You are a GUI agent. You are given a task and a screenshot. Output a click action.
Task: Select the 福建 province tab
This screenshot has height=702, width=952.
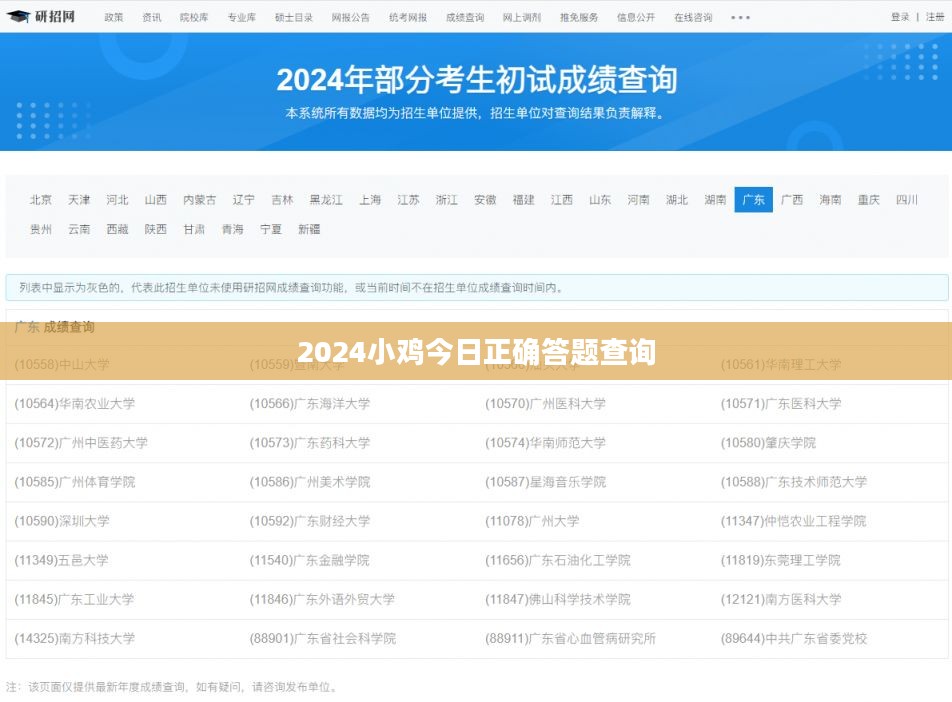(x=523, y=200)
